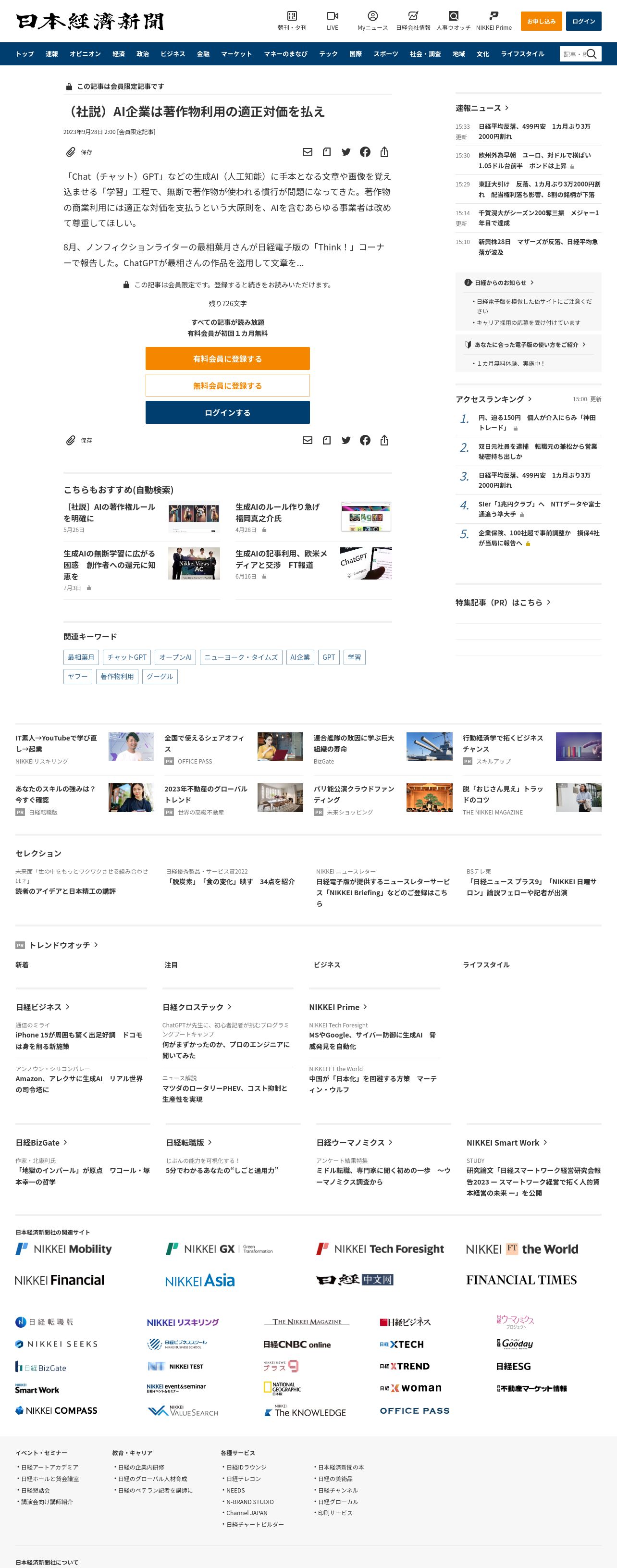This screenshot has width=617, height=1568.
Task: Click the bottom email share icon
Action: tap(307, 440)
